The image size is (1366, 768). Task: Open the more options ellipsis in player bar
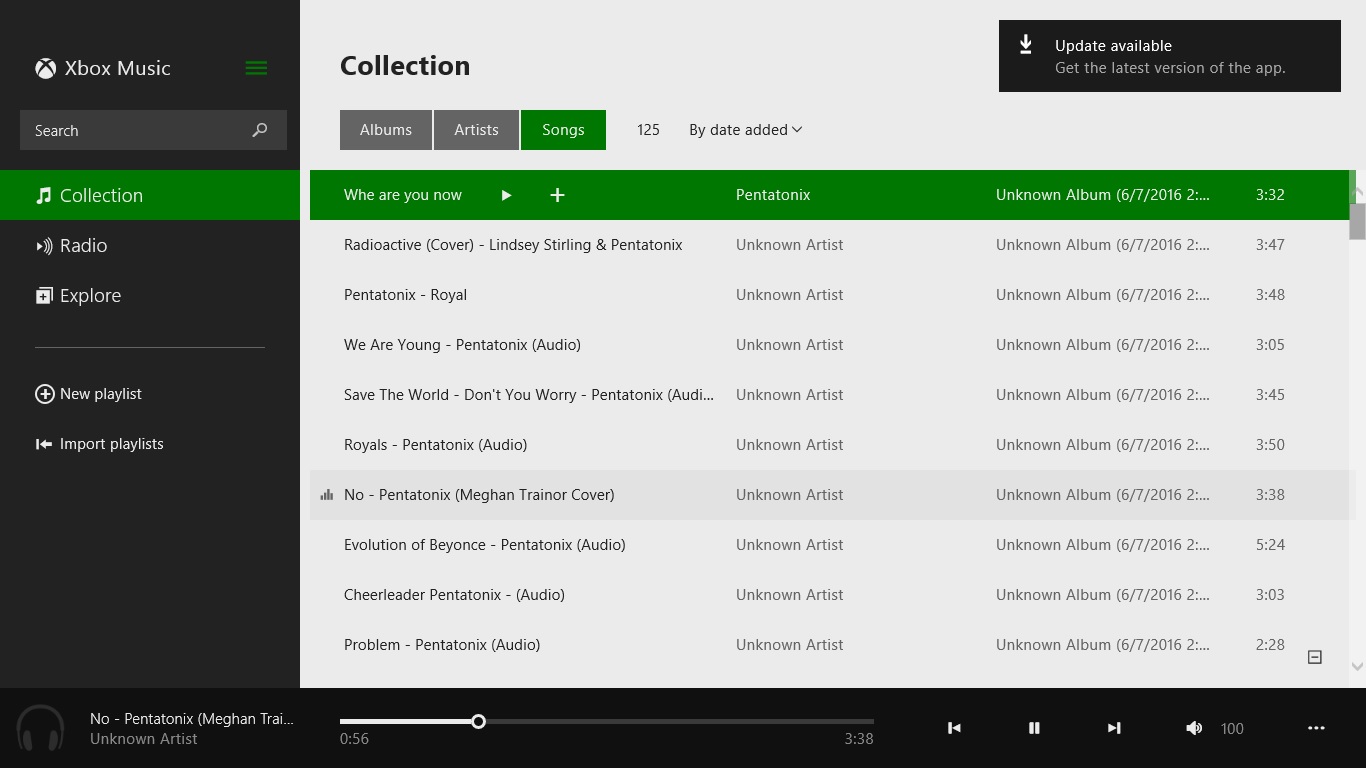point(1316,728)
